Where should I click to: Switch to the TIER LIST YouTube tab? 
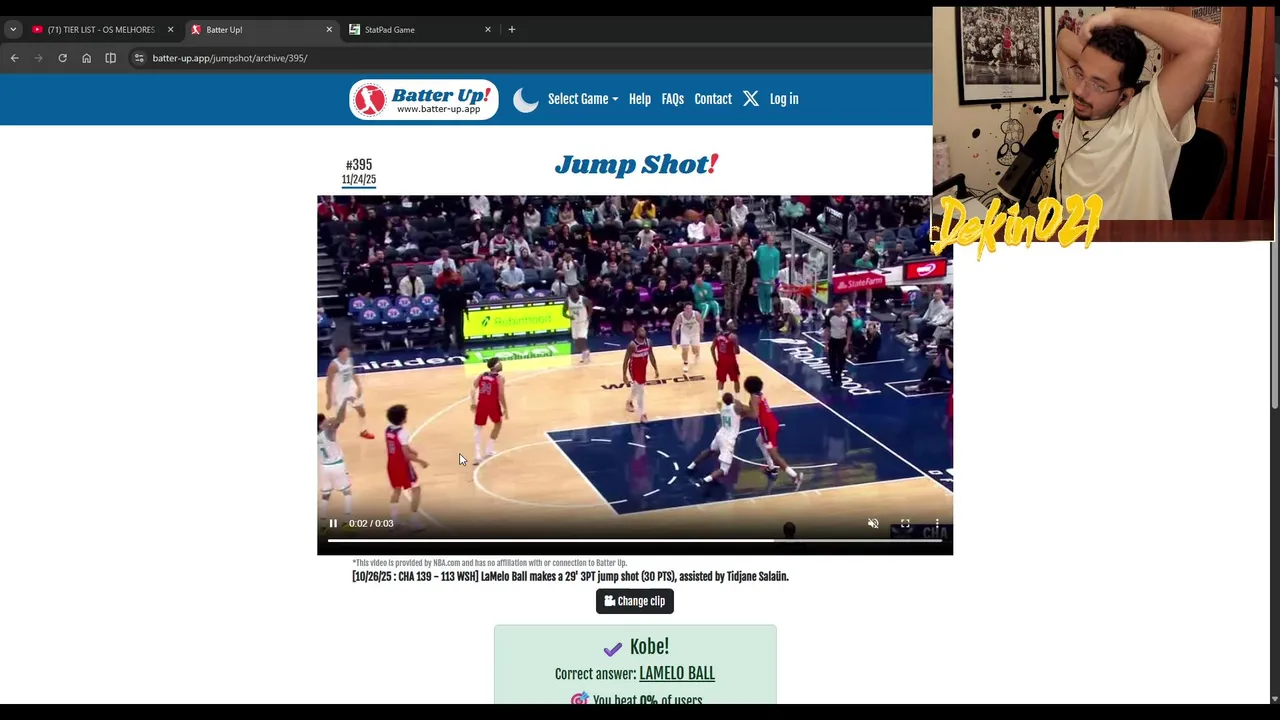point(100,30)
